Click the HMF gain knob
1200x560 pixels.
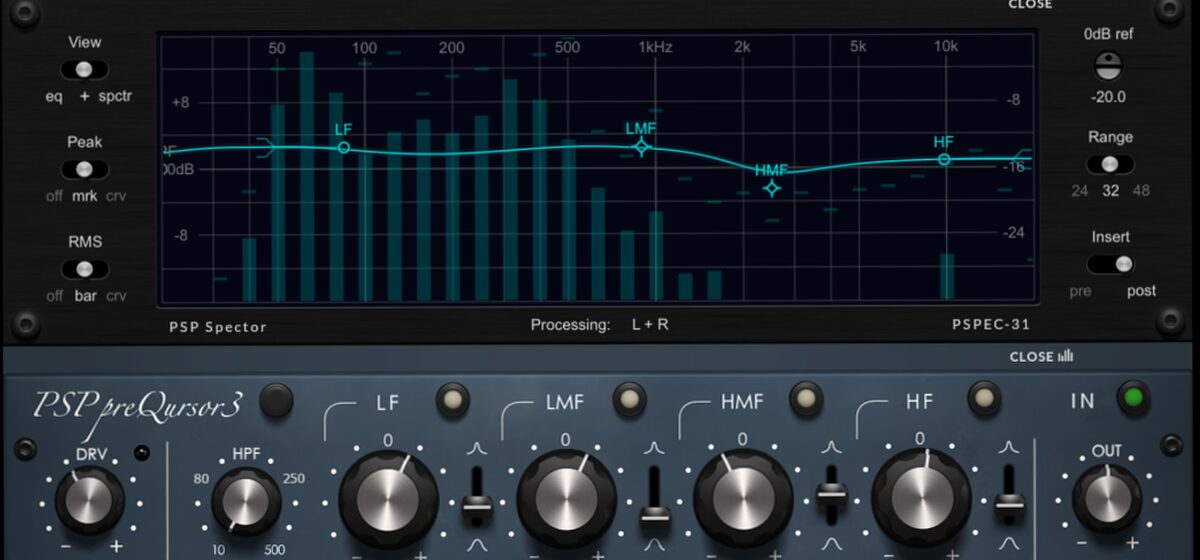tap(742, 498)
